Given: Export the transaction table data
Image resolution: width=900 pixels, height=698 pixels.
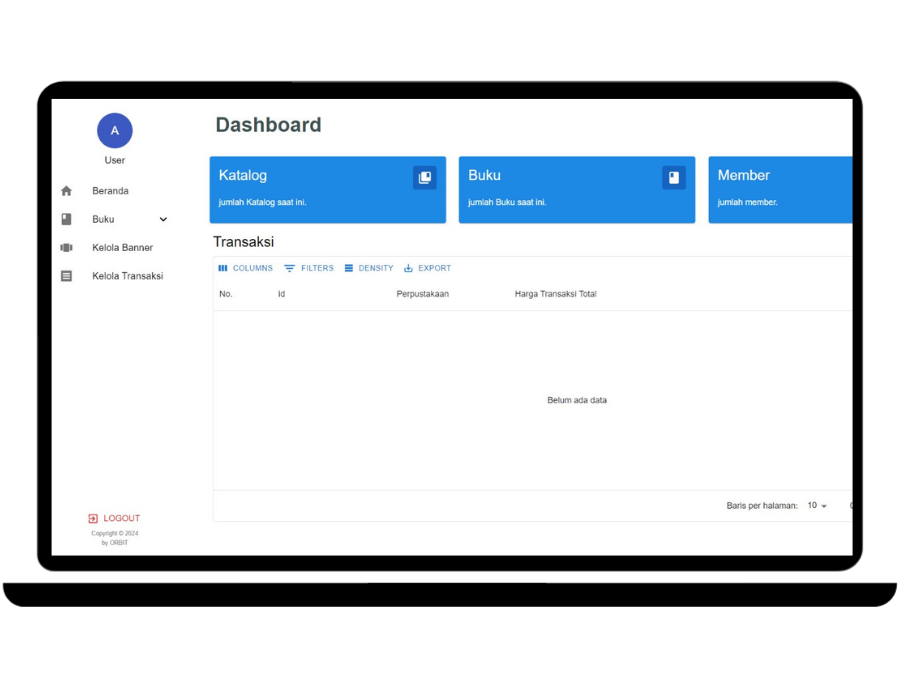Looking at the screenshot, I should 427,268.
